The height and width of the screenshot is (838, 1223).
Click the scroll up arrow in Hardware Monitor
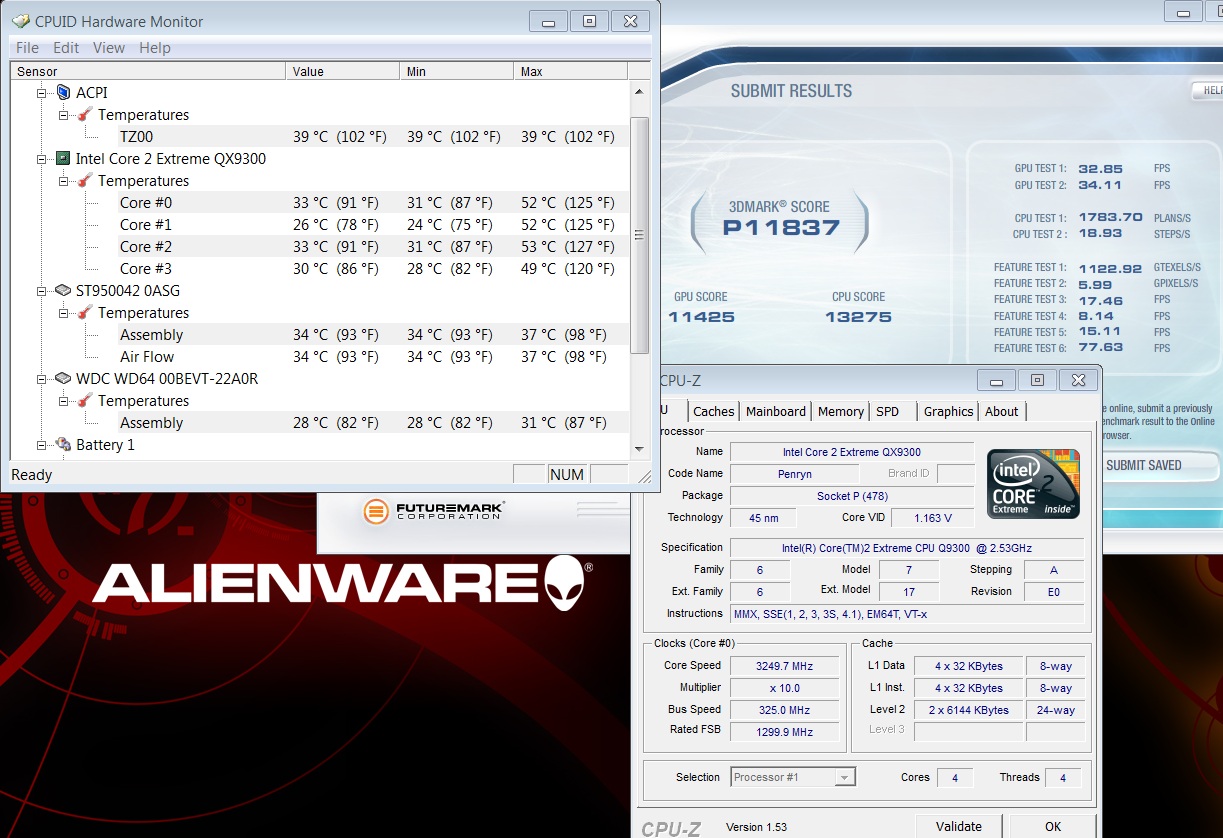pos(640,91)
